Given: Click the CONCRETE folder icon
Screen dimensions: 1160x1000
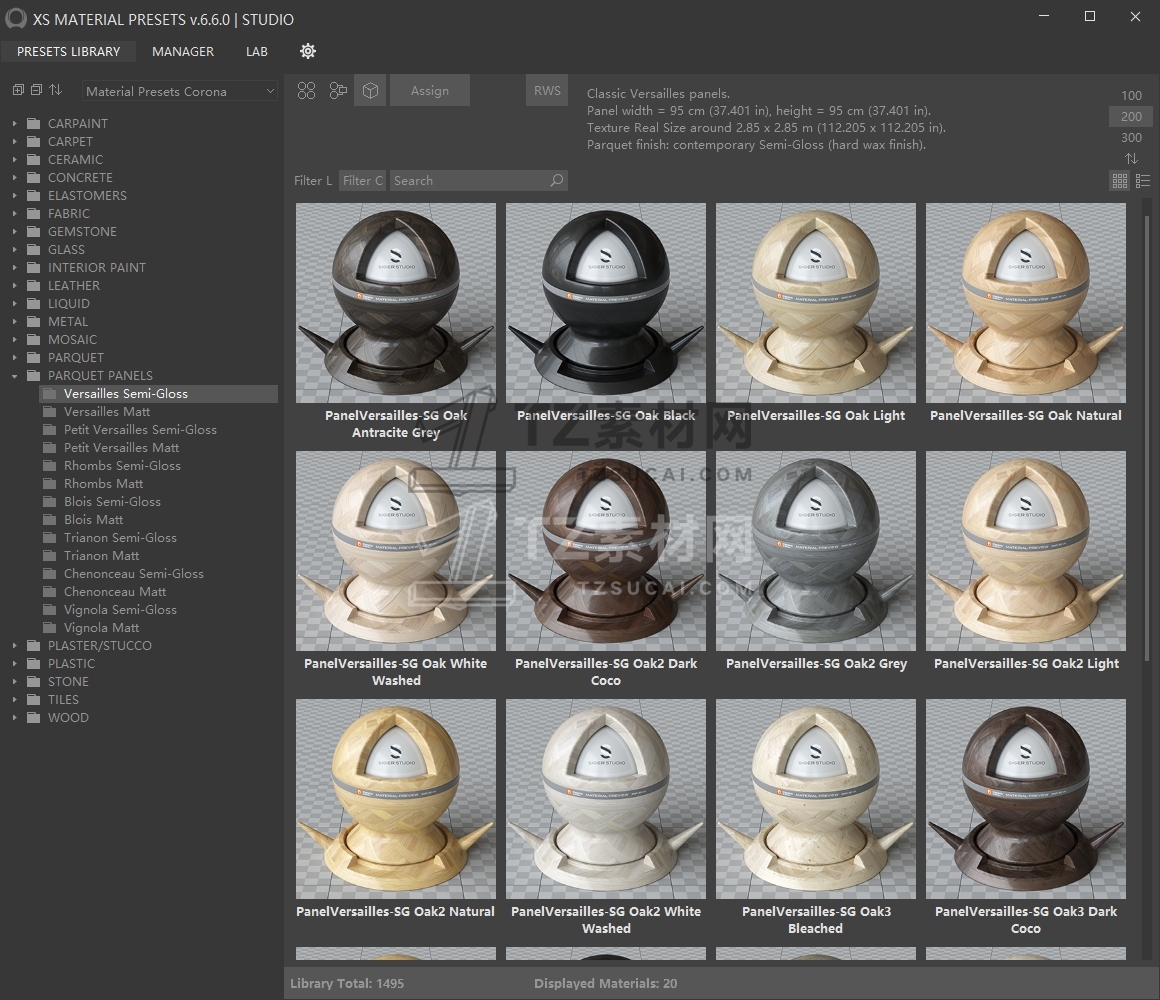Looking at the screenshot, I should pos(33,178).
